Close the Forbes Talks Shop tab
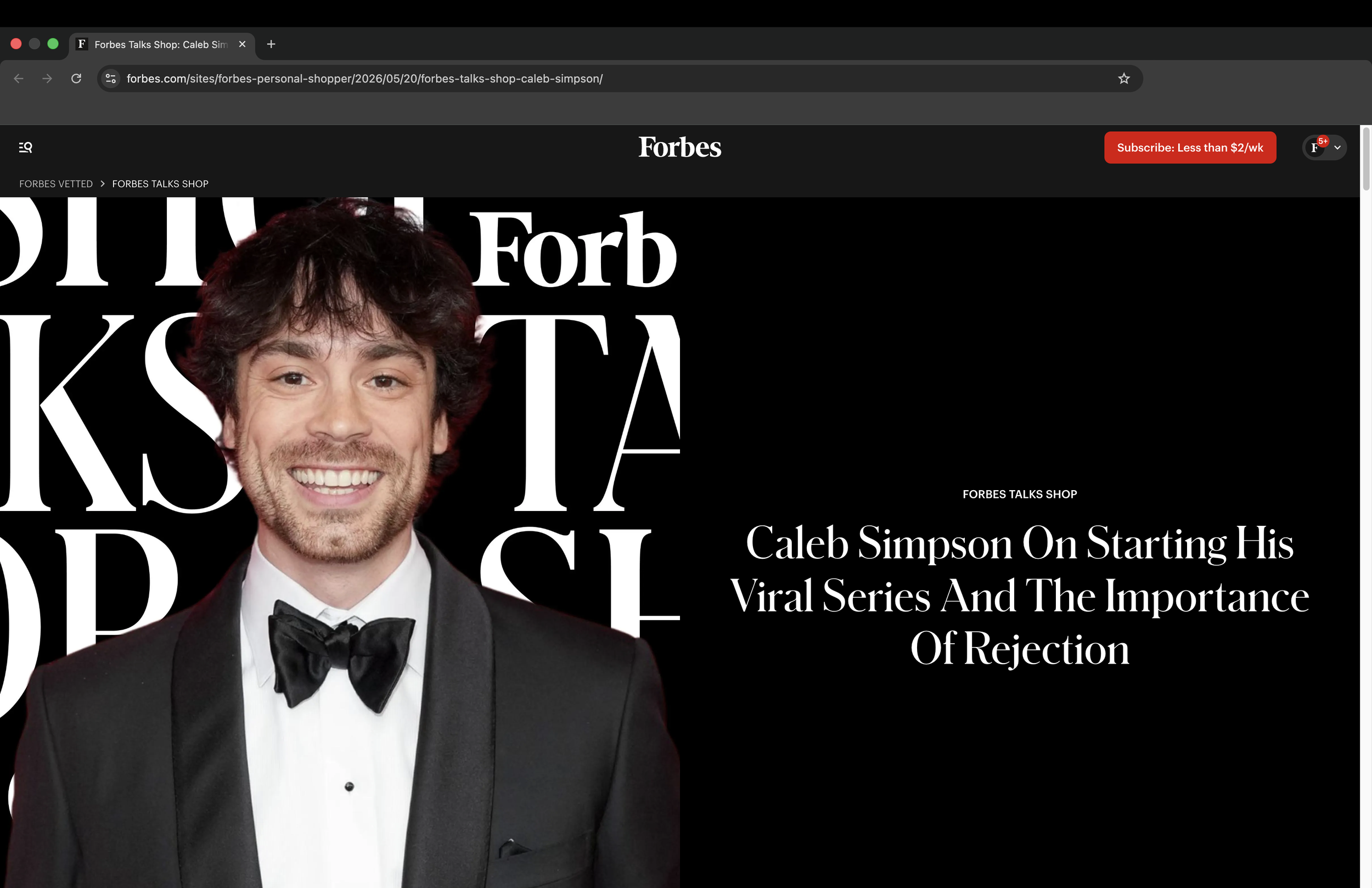Viewport: 1372px width, 888px height. click(x=242, y=44)
